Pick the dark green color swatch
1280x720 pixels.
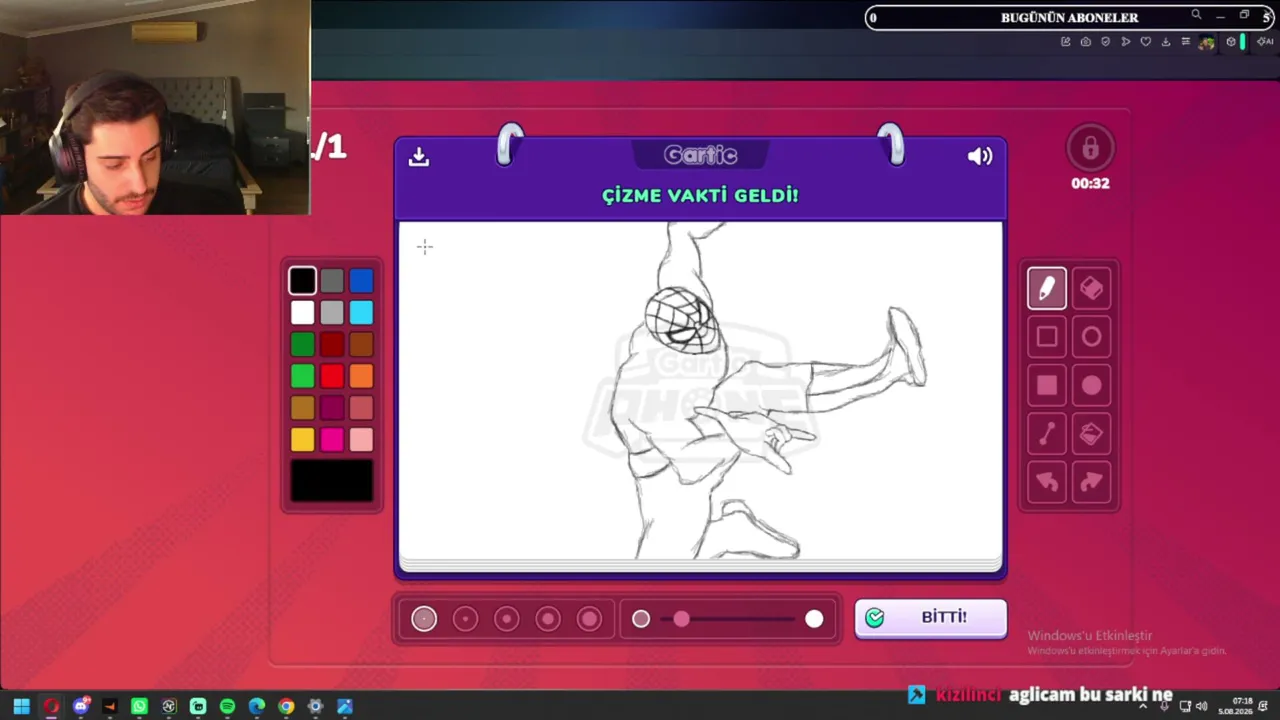pyautogui.click(x=302, y=345)
